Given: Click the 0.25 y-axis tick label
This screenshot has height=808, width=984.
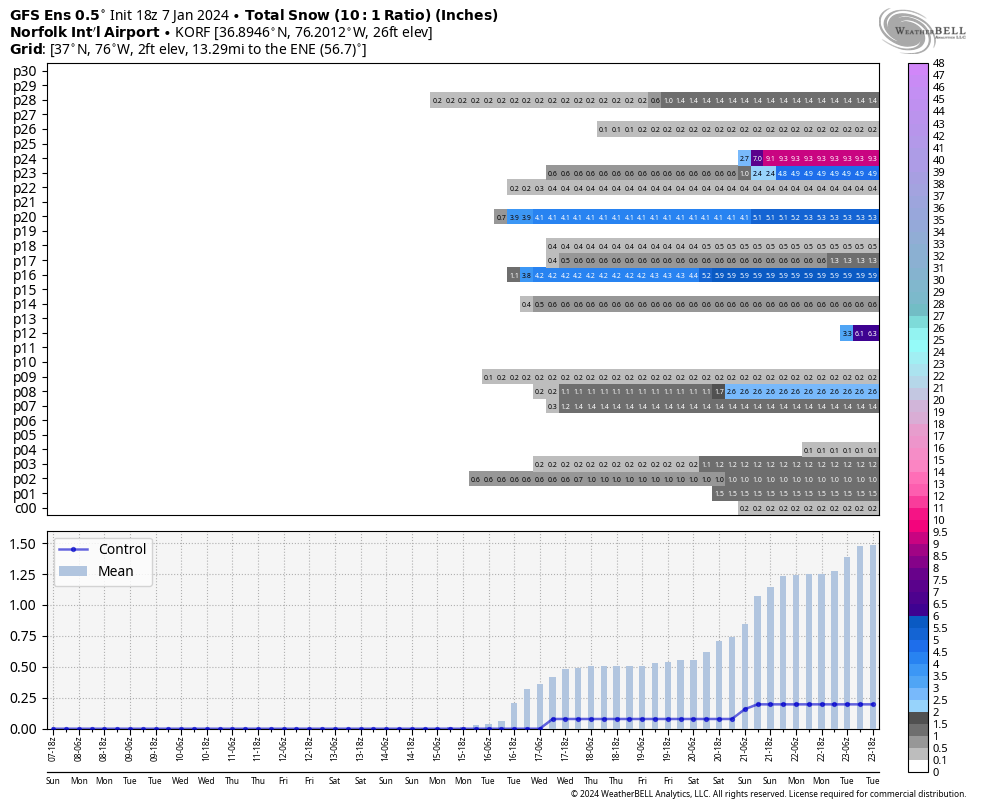Looking at the screenshot, I should [x=23, y=698].
